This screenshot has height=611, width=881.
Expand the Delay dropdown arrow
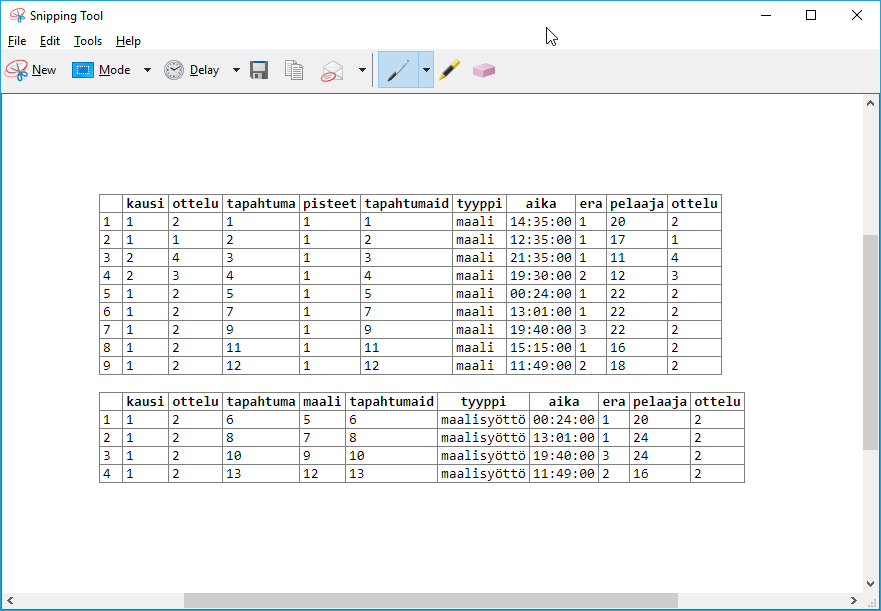click(236, 70)
